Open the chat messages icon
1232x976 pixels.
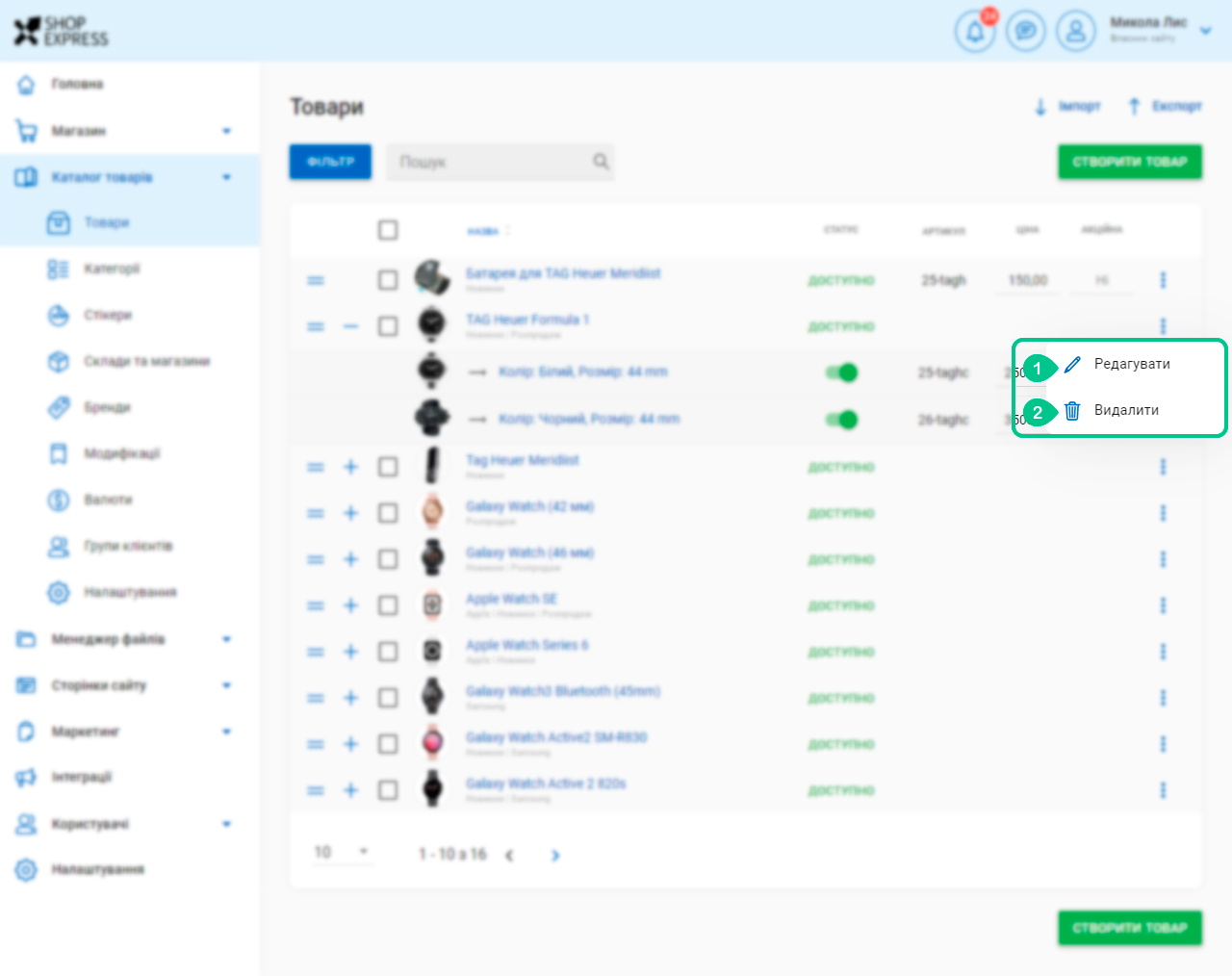1026,32
